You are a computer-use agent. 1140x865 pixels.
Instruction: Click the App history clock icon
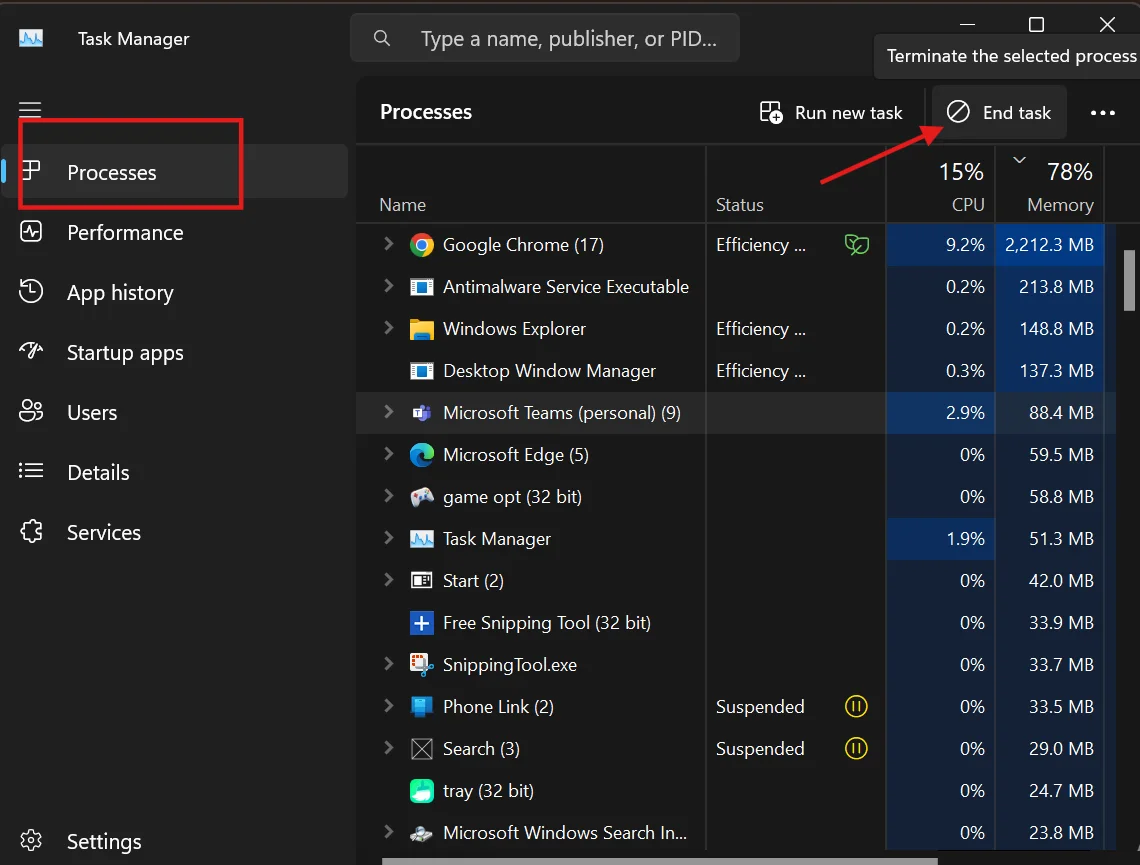click(31, 291)
